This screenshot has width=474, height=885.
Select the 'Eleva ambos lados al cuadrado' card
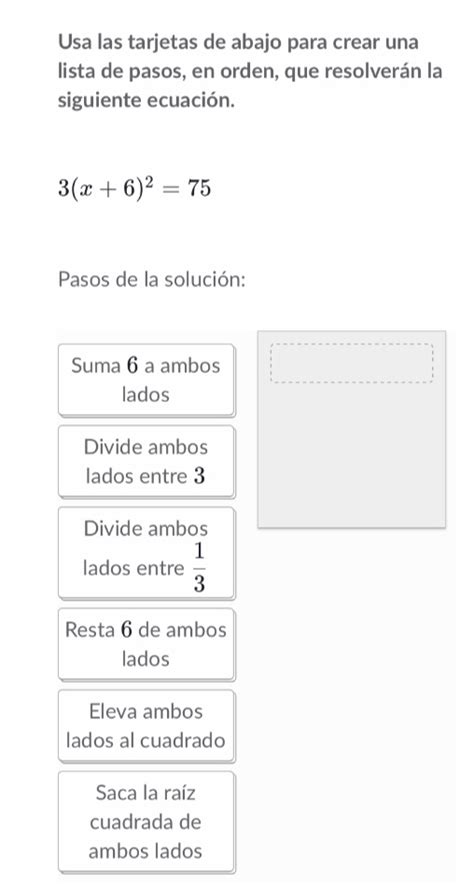pyautogui.click(x=146, y=726)
